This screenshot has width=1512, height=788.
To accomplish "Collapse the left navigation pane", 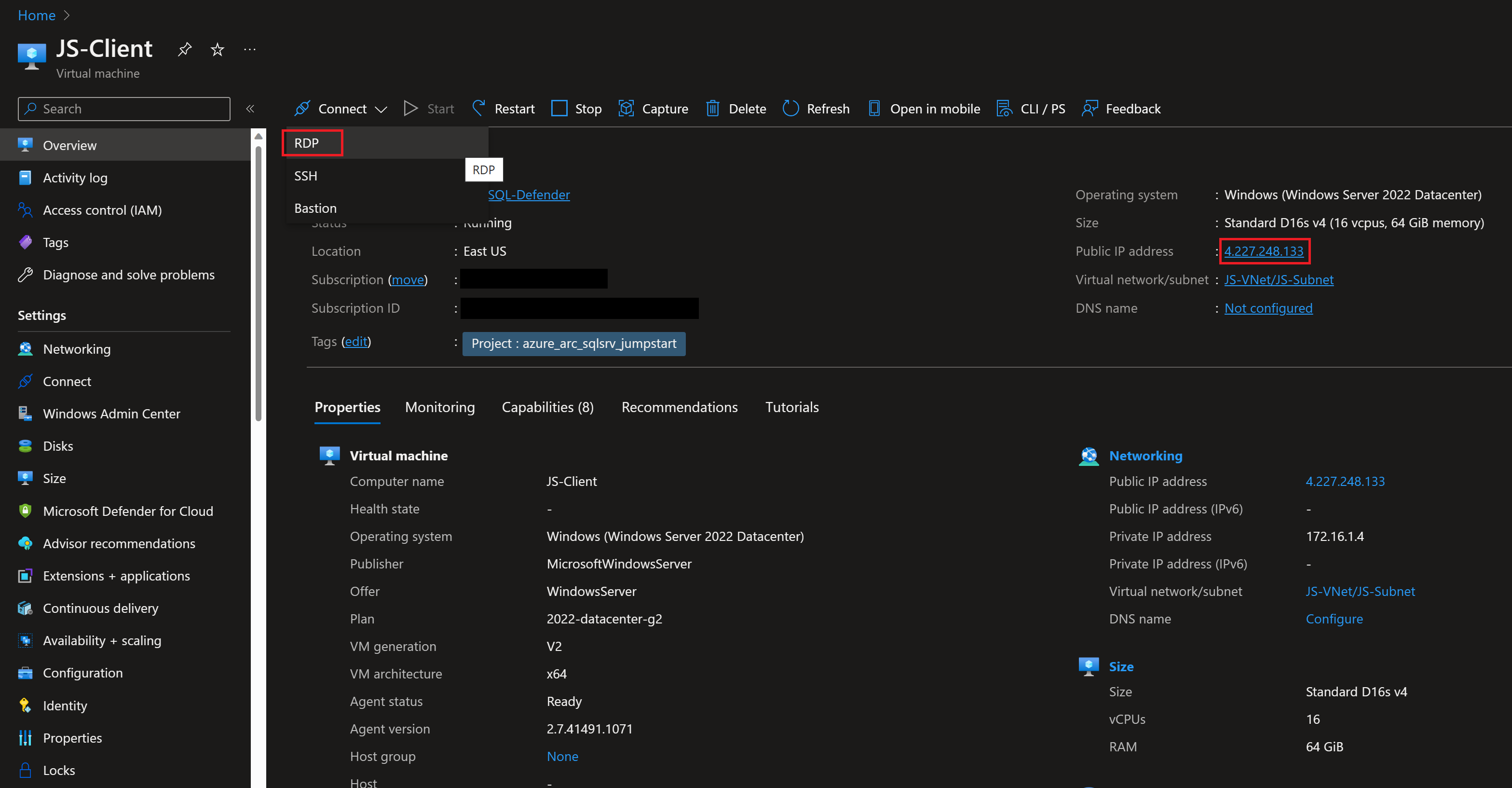I will pos(250,109).
